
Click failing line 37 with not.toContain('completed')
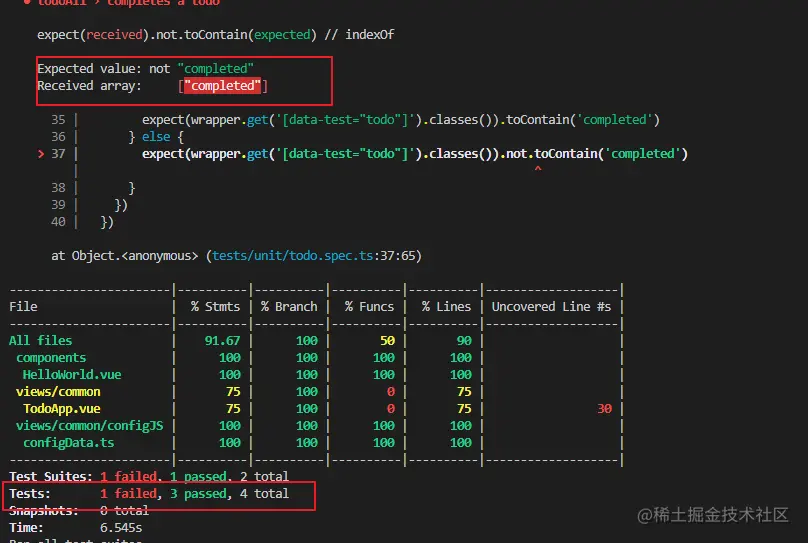414,154
